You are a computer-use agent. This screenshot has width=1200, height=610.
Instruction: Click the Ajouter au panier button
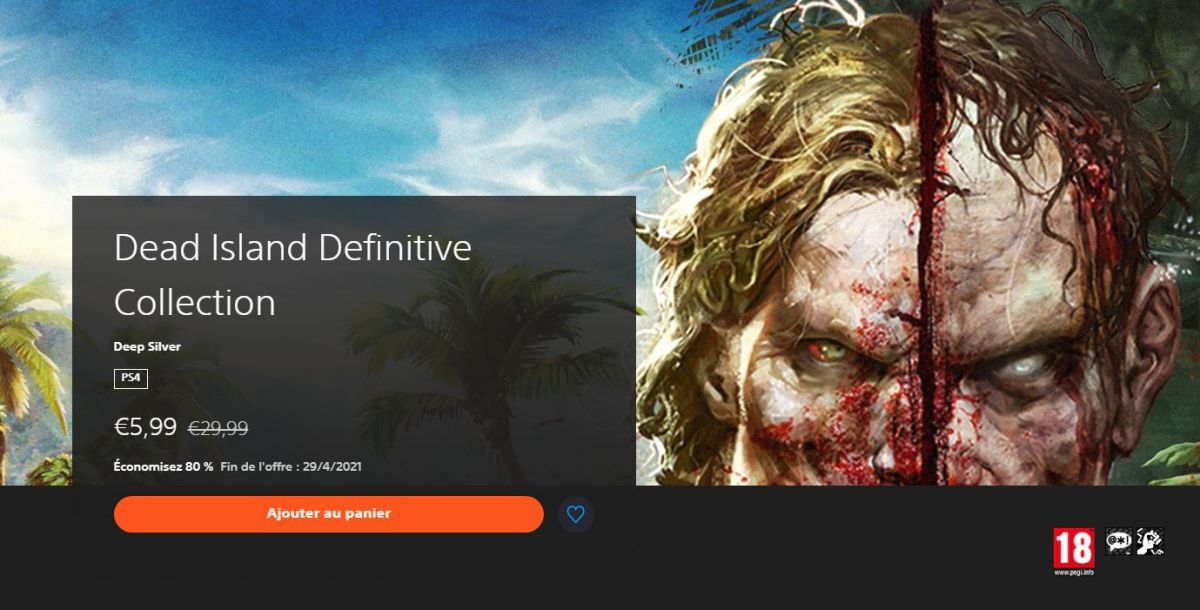[x=329, y=514]
